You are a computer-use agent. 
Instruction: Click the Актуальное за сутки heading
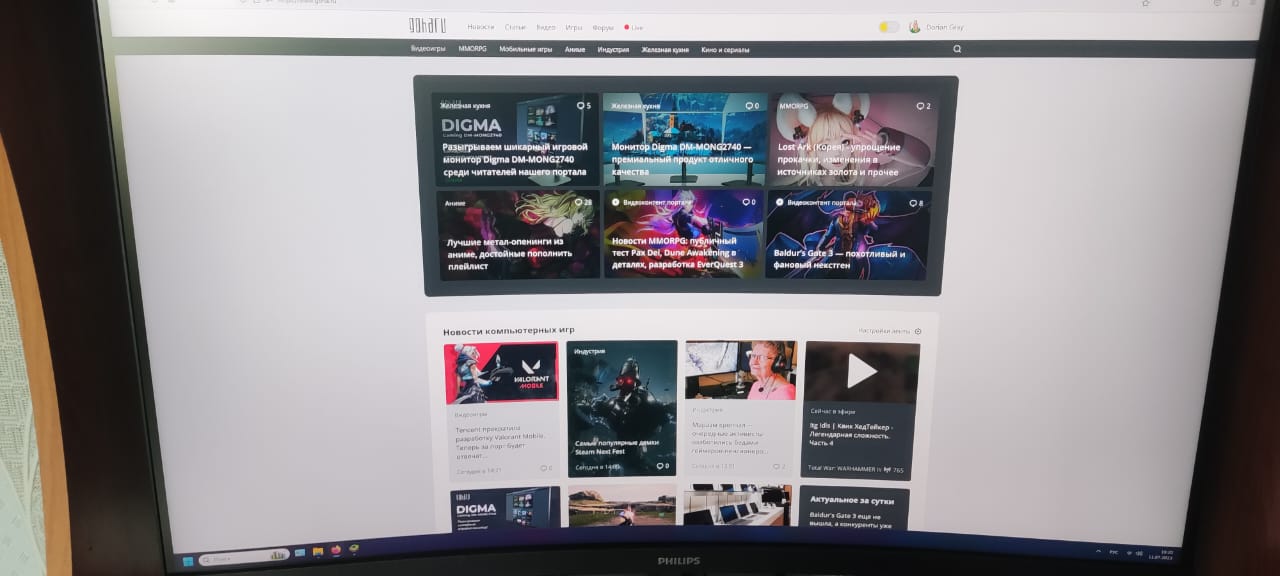click(x=850, y=498)
